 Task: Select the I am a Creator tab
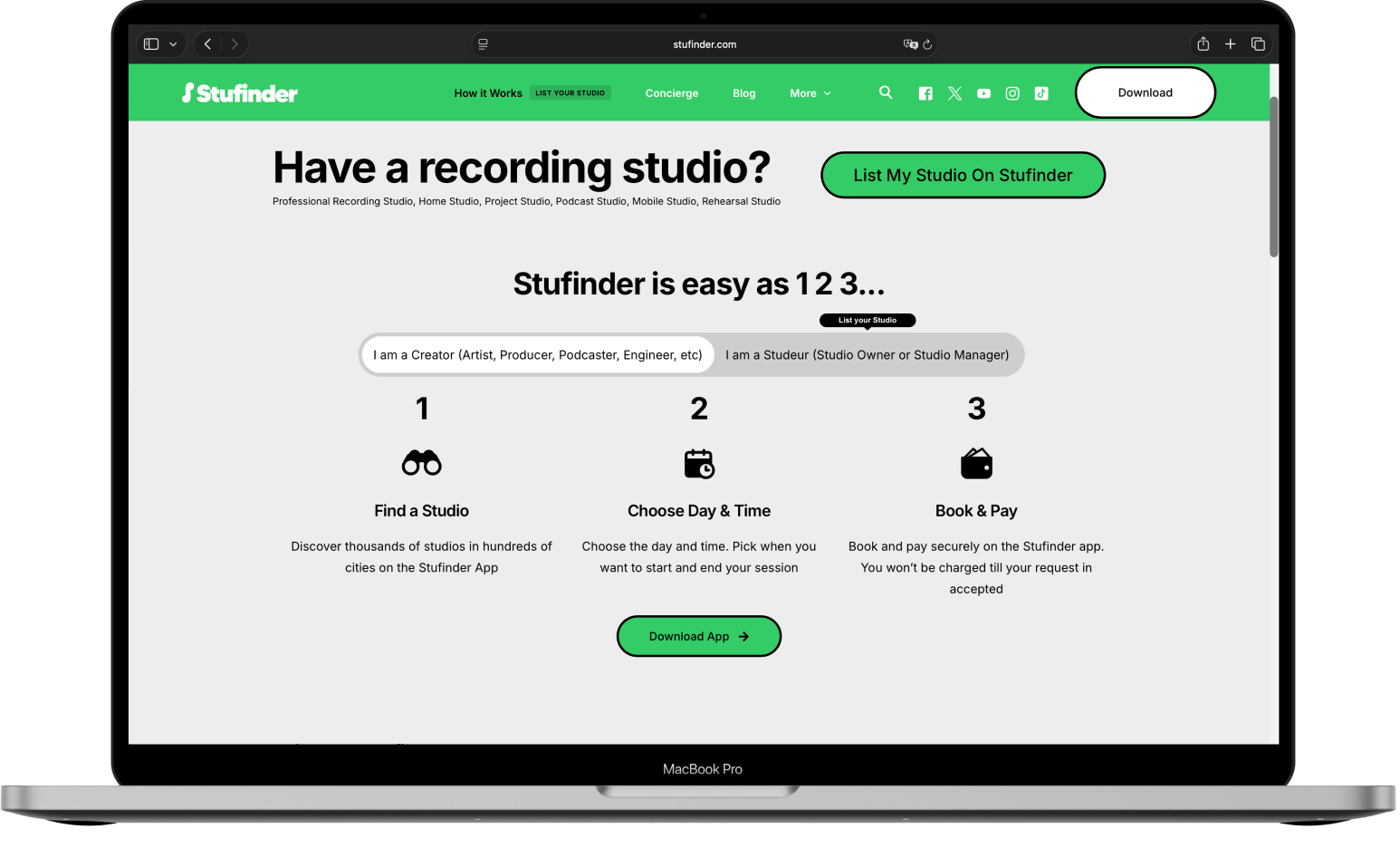tap(538, 355)
